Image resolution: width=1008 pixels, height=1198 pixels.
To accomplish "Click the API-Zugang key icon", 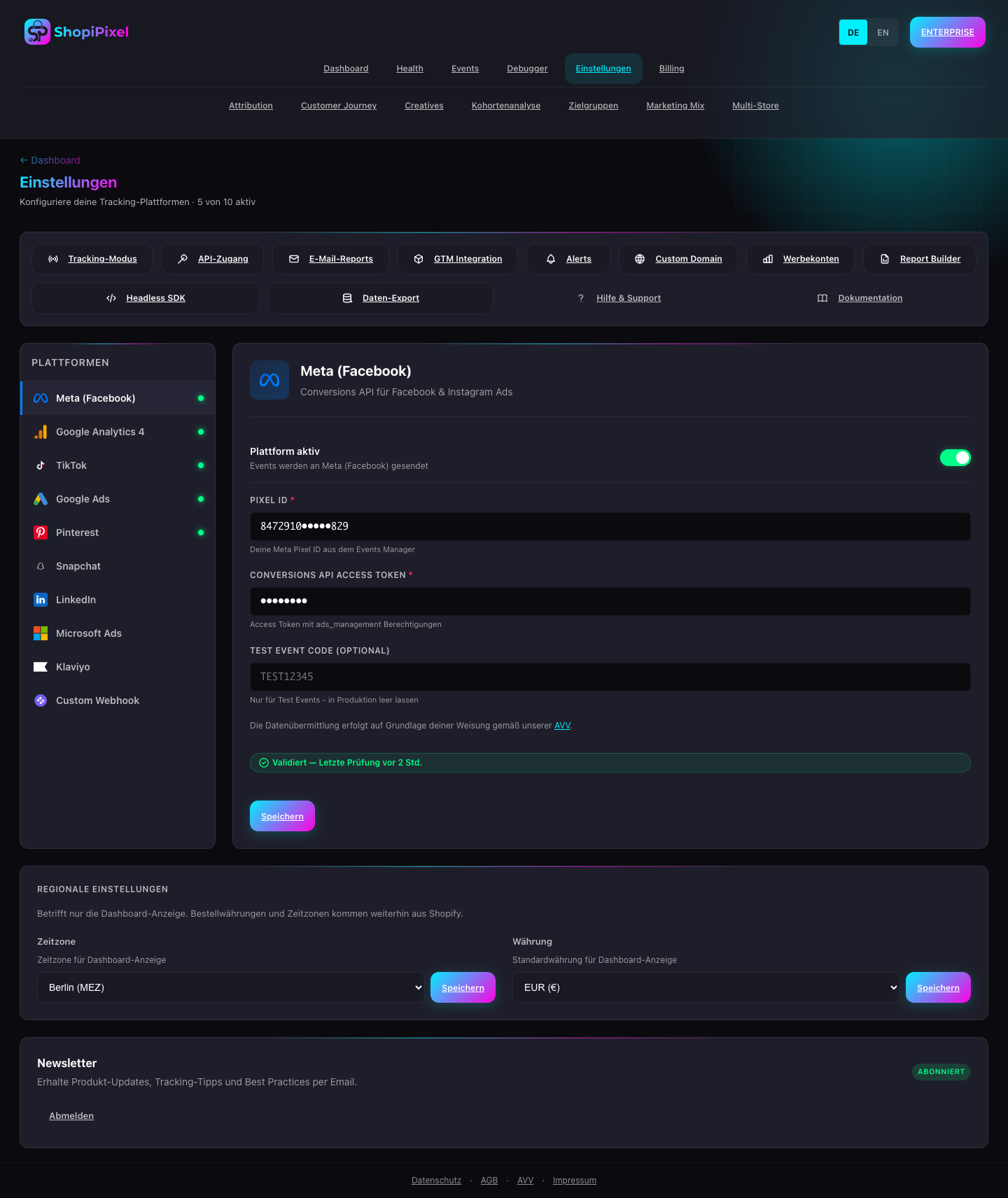I will pos(183,259).
